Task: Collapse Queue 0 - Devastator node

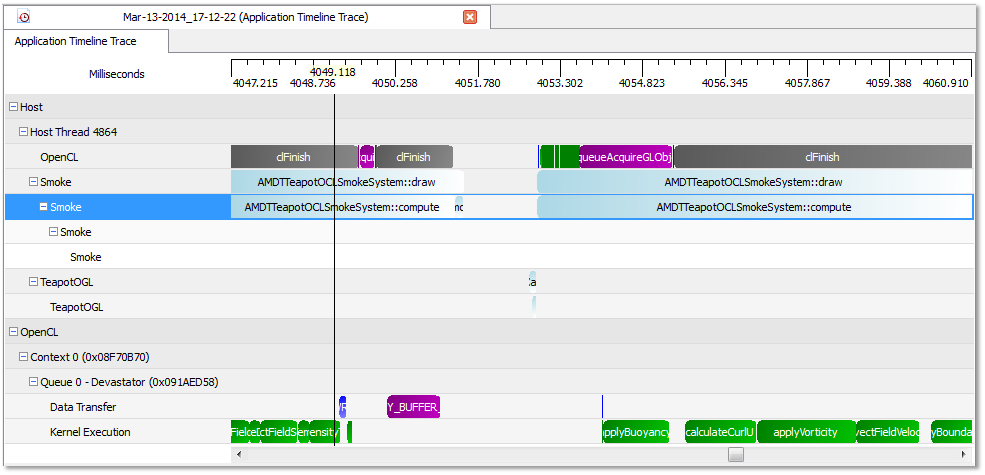Action: click(33, 382)
